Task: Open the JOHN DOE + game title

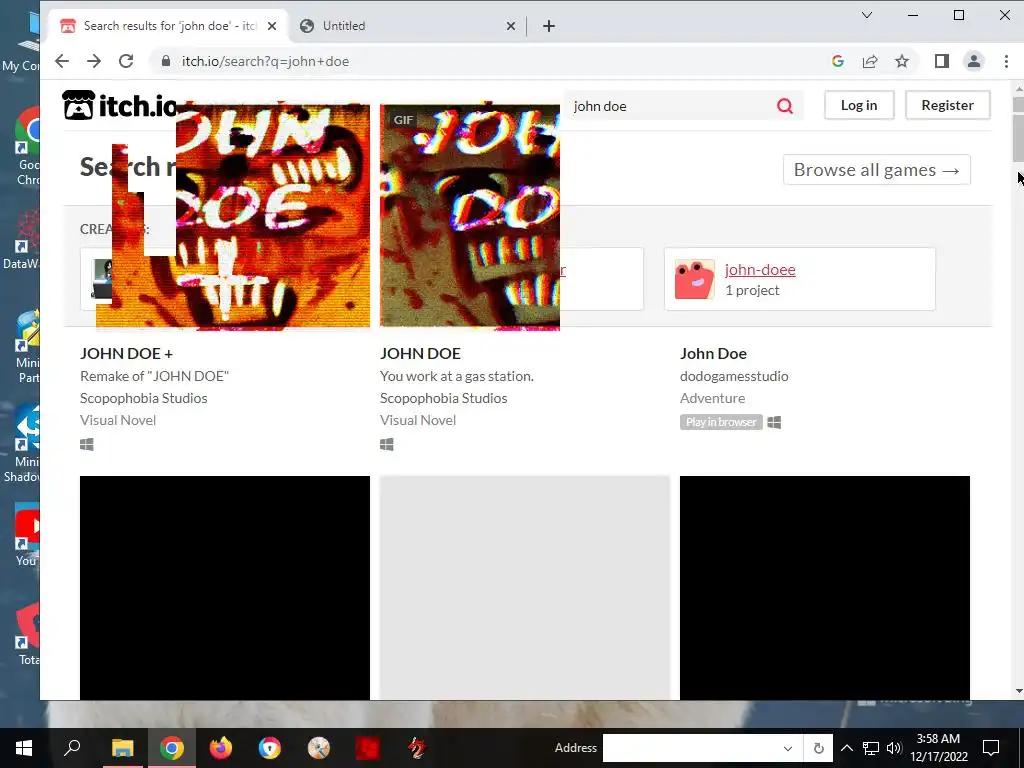Action: click(x=127, y=353)
